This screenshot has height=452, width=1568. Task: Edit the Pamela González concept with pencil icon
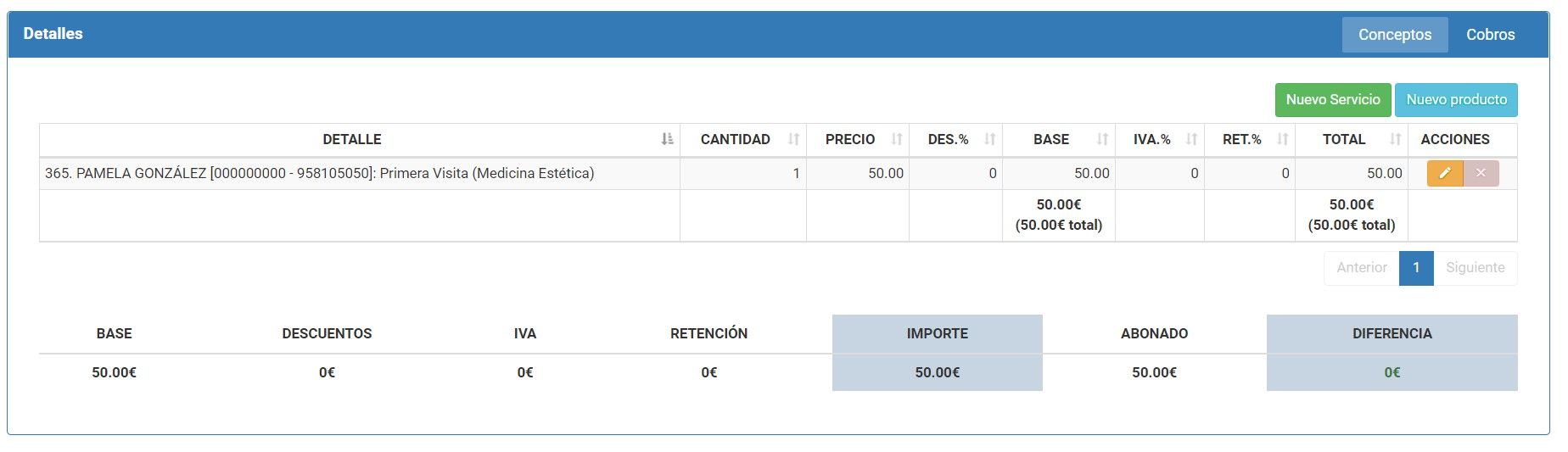pyautogui.click(x=1445, y=173)
